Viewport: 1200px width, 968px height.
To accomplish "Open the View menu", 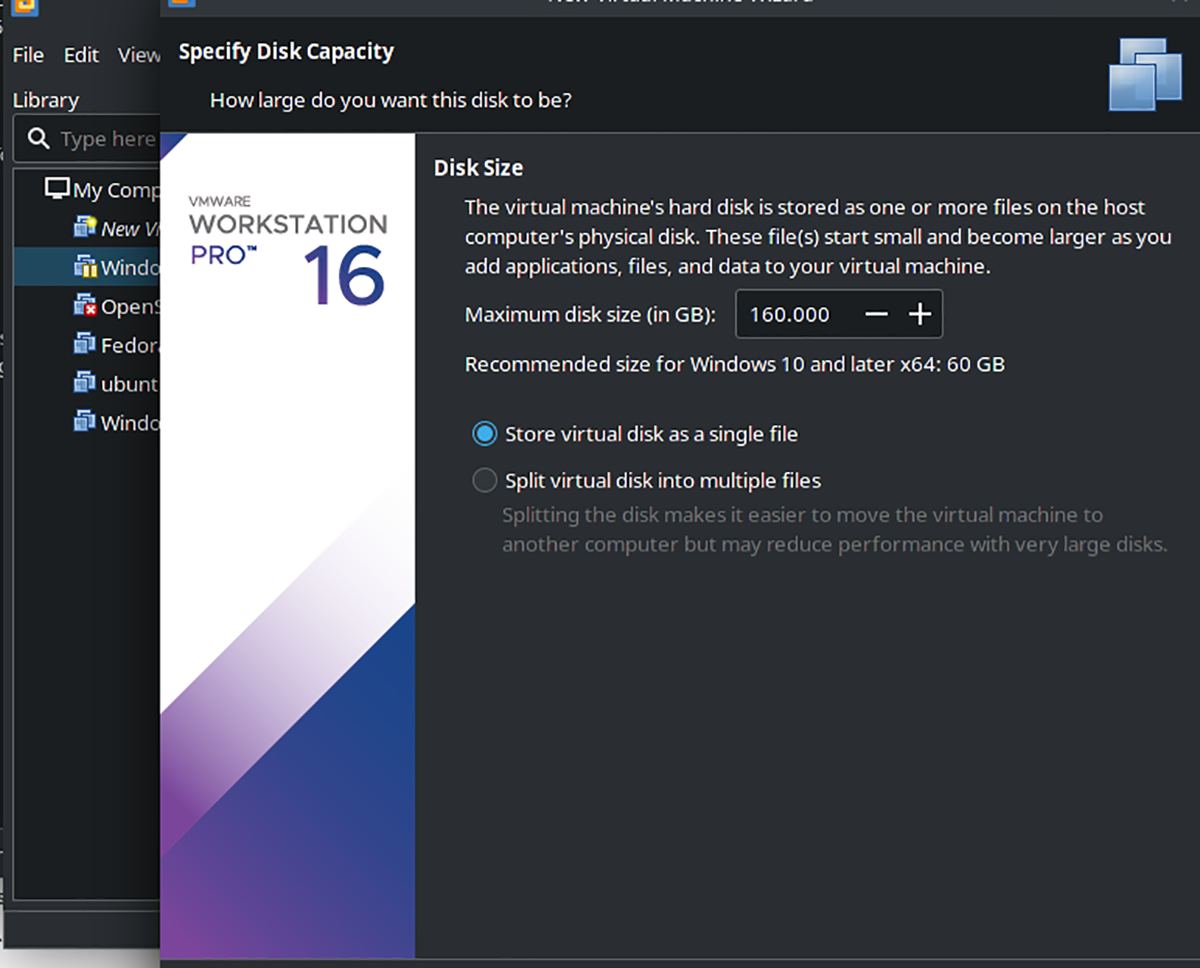I will [138, 55].
